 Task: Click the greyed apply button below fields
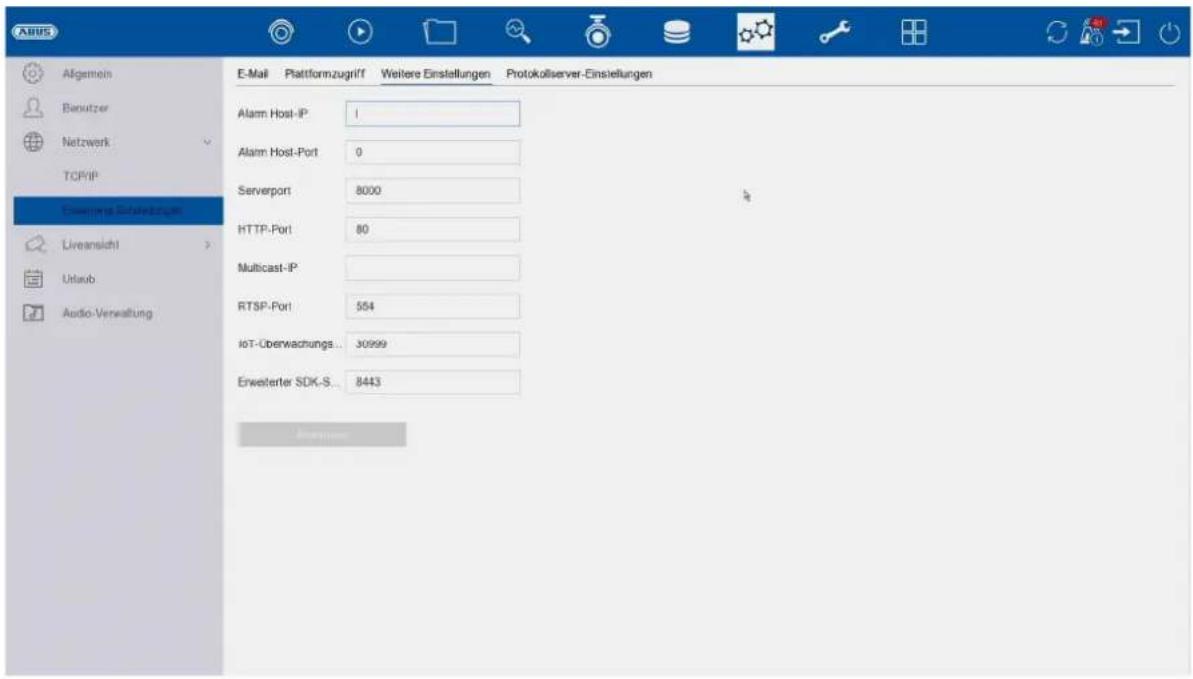(322, 435)
